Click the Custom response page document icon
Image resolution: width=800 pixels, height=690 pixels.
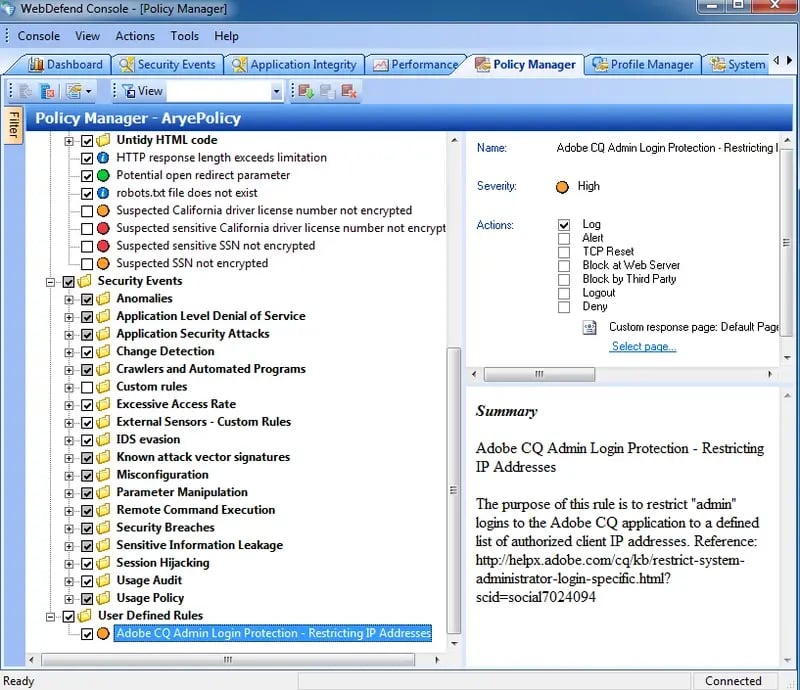point(591,327)
